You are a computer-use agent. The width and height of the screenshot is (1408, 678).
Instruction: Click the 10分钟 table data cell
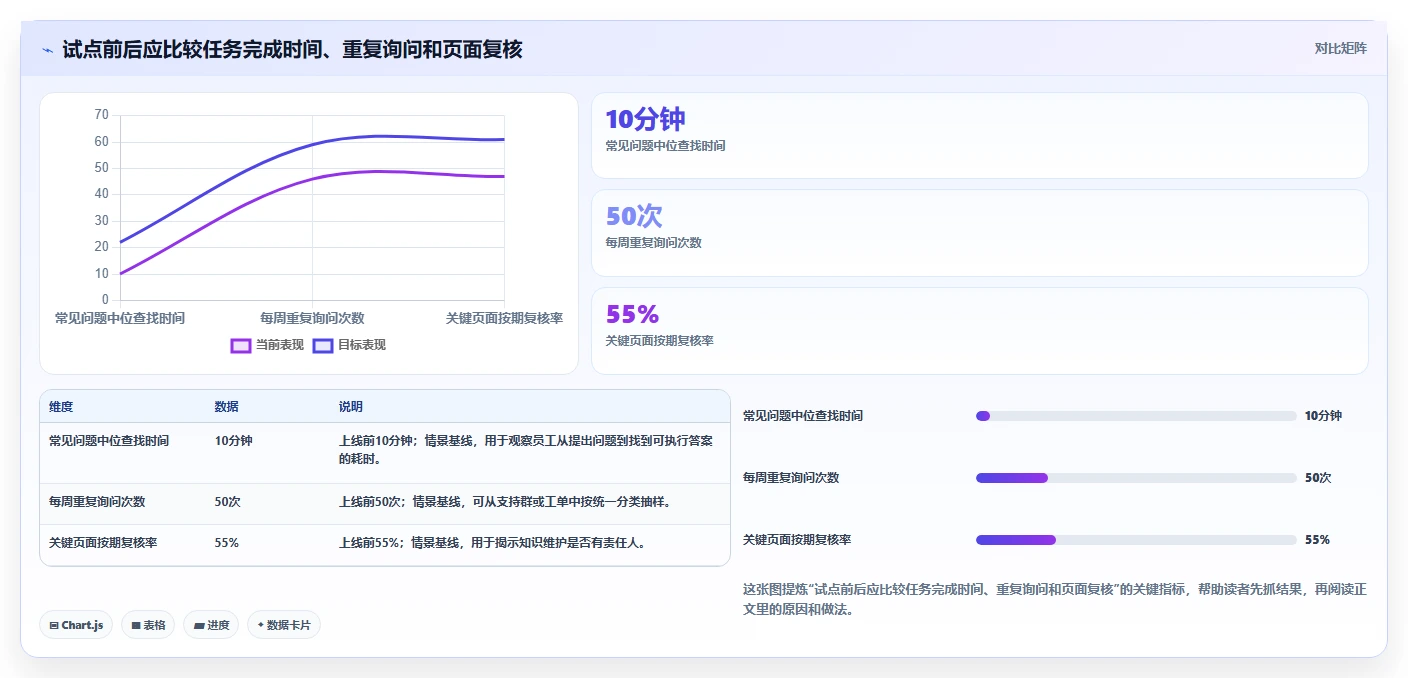[x=233, y=441]
